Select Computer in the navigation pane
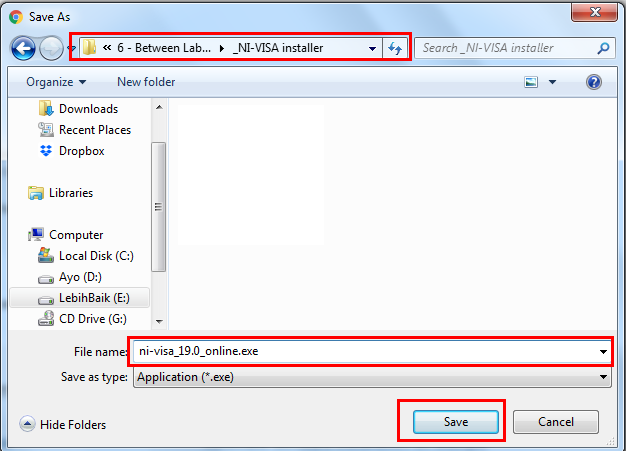The height and width of the screenshot is (451, 626). click(x=76, y=235)
